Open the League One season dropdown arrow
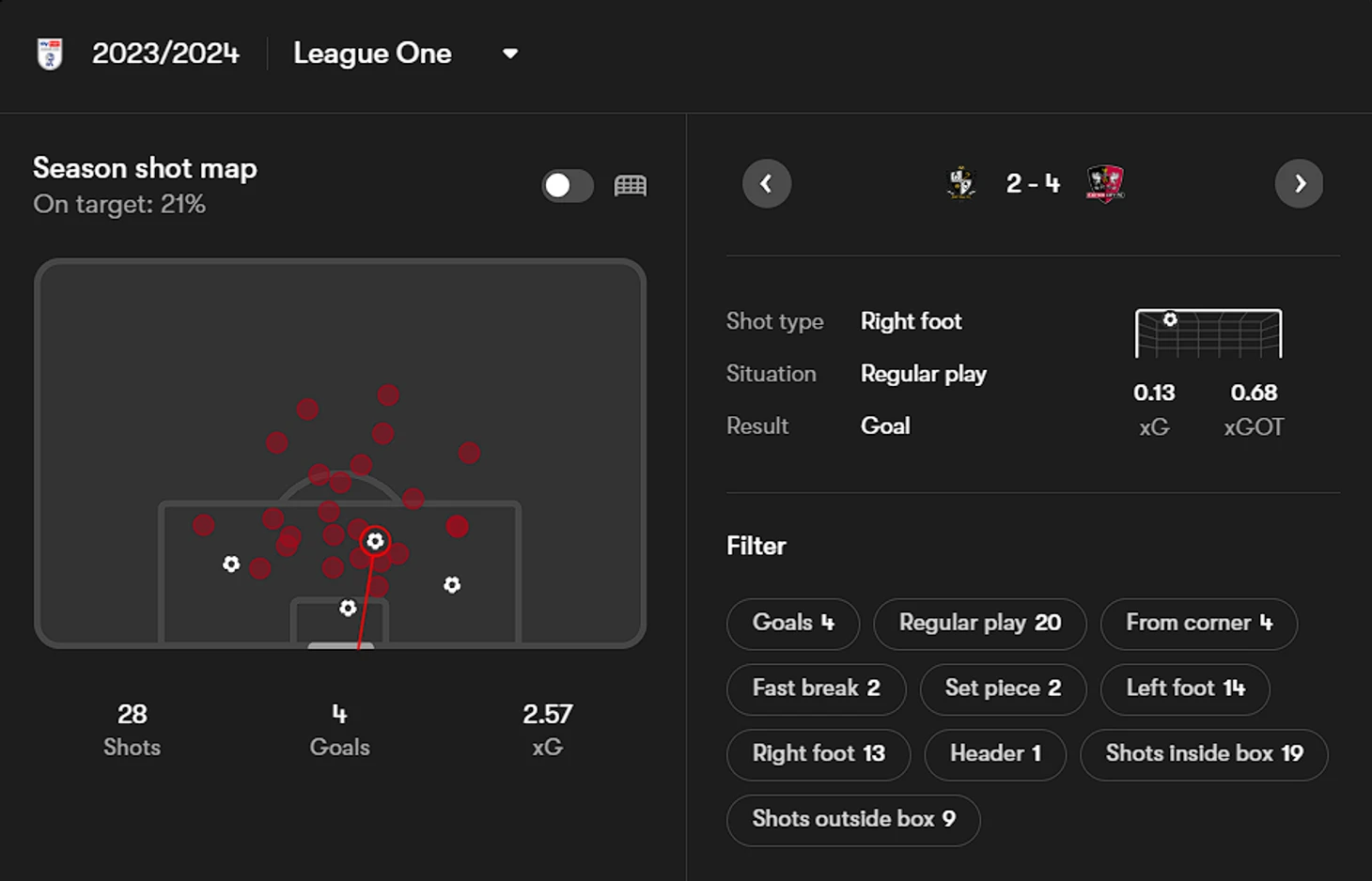 510,54
